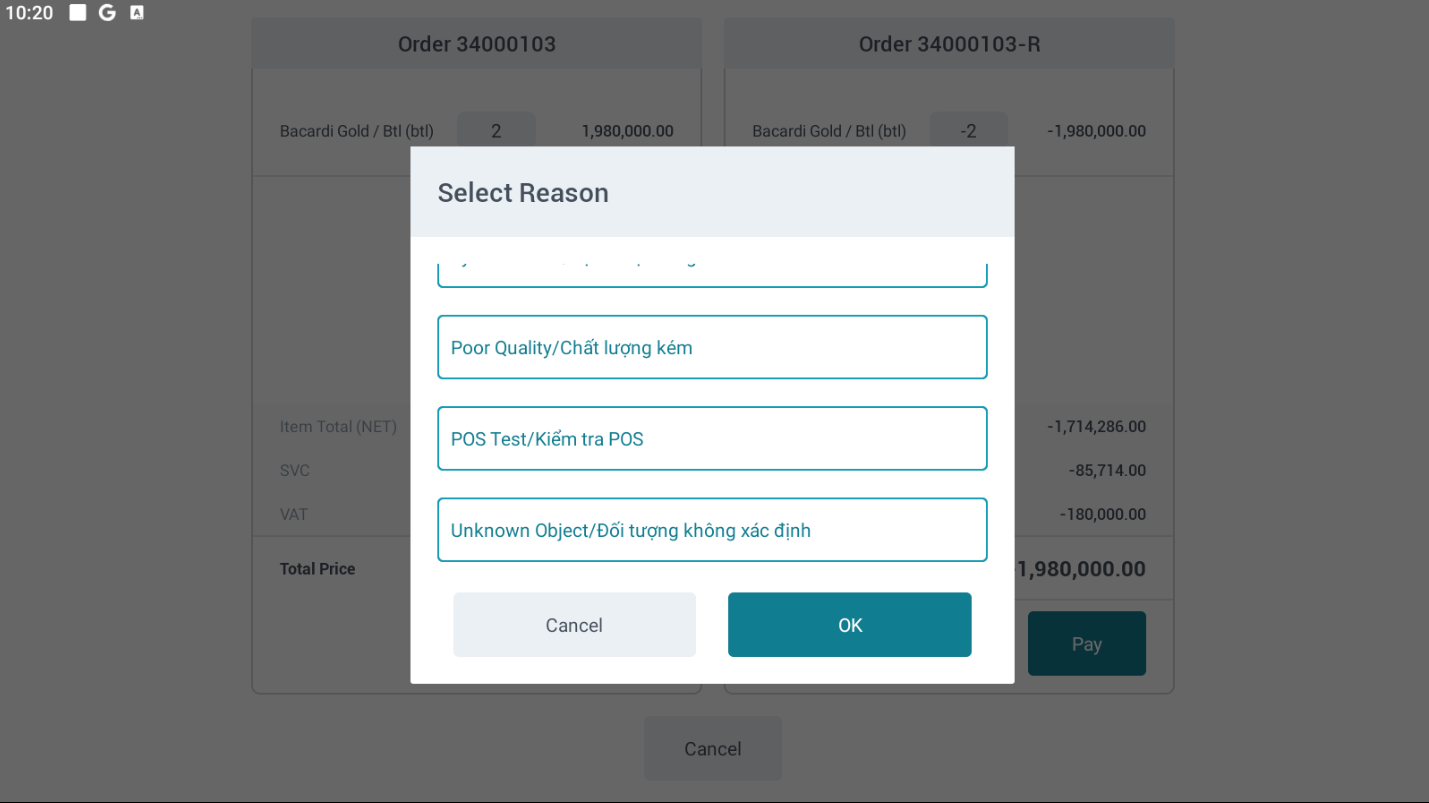The image size is (1429, 803).
Task: Tap the Google G status bar icon
Action: point(107,13)
